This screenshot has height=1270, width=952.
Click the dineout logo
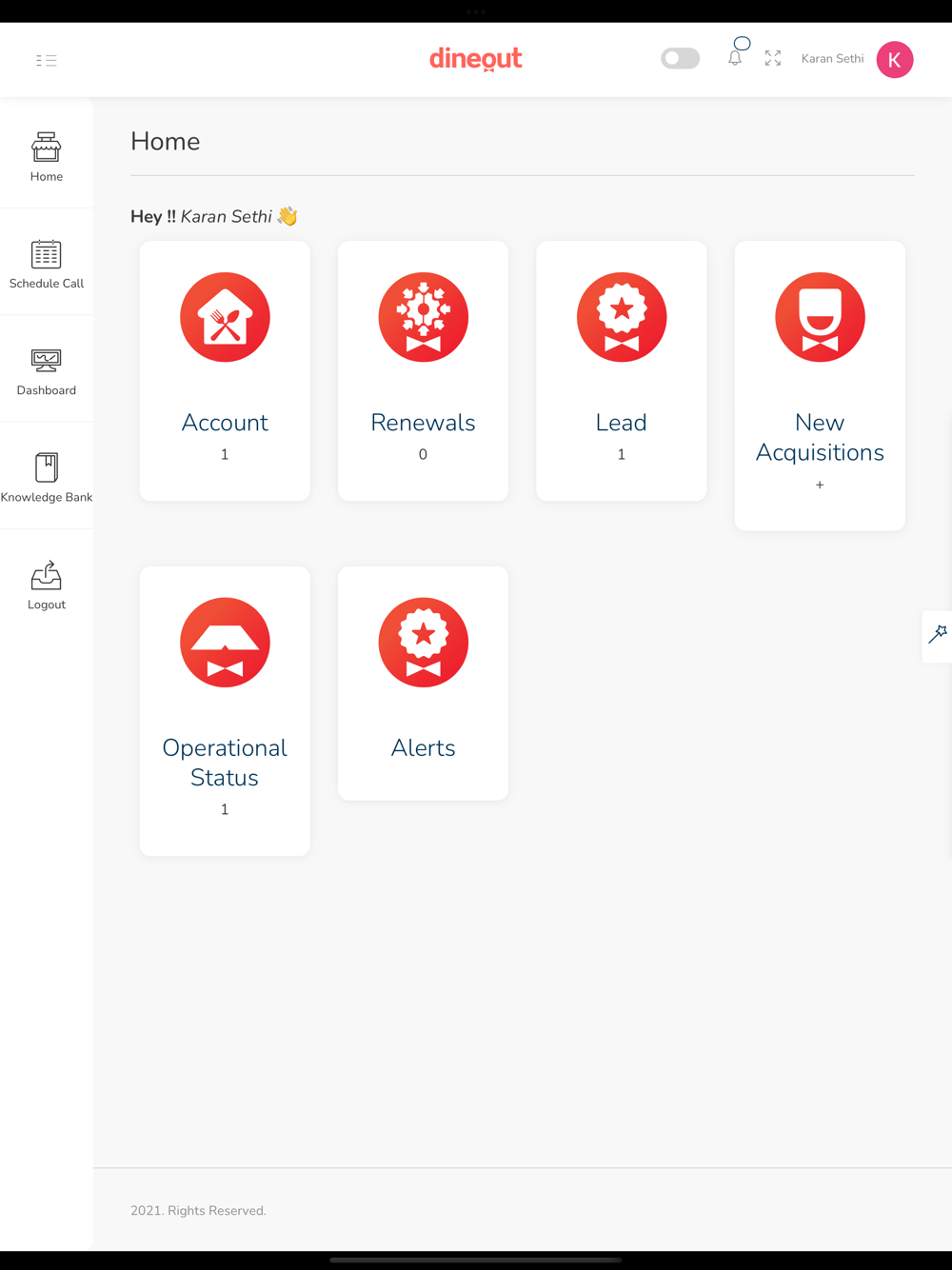(x=476, y=59)
